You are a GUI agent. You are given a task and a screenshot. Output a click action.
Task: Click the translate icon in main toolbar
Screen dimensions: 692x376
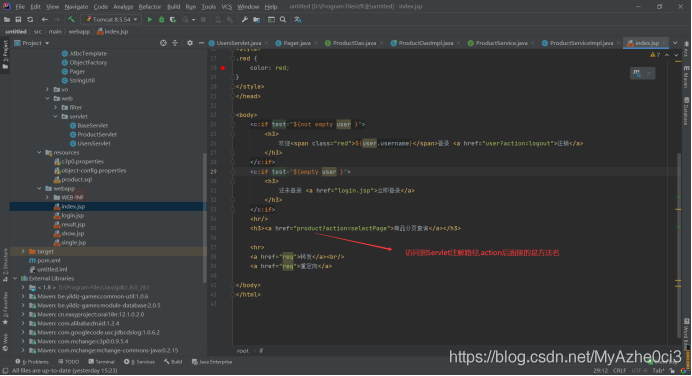pos(298,19)
